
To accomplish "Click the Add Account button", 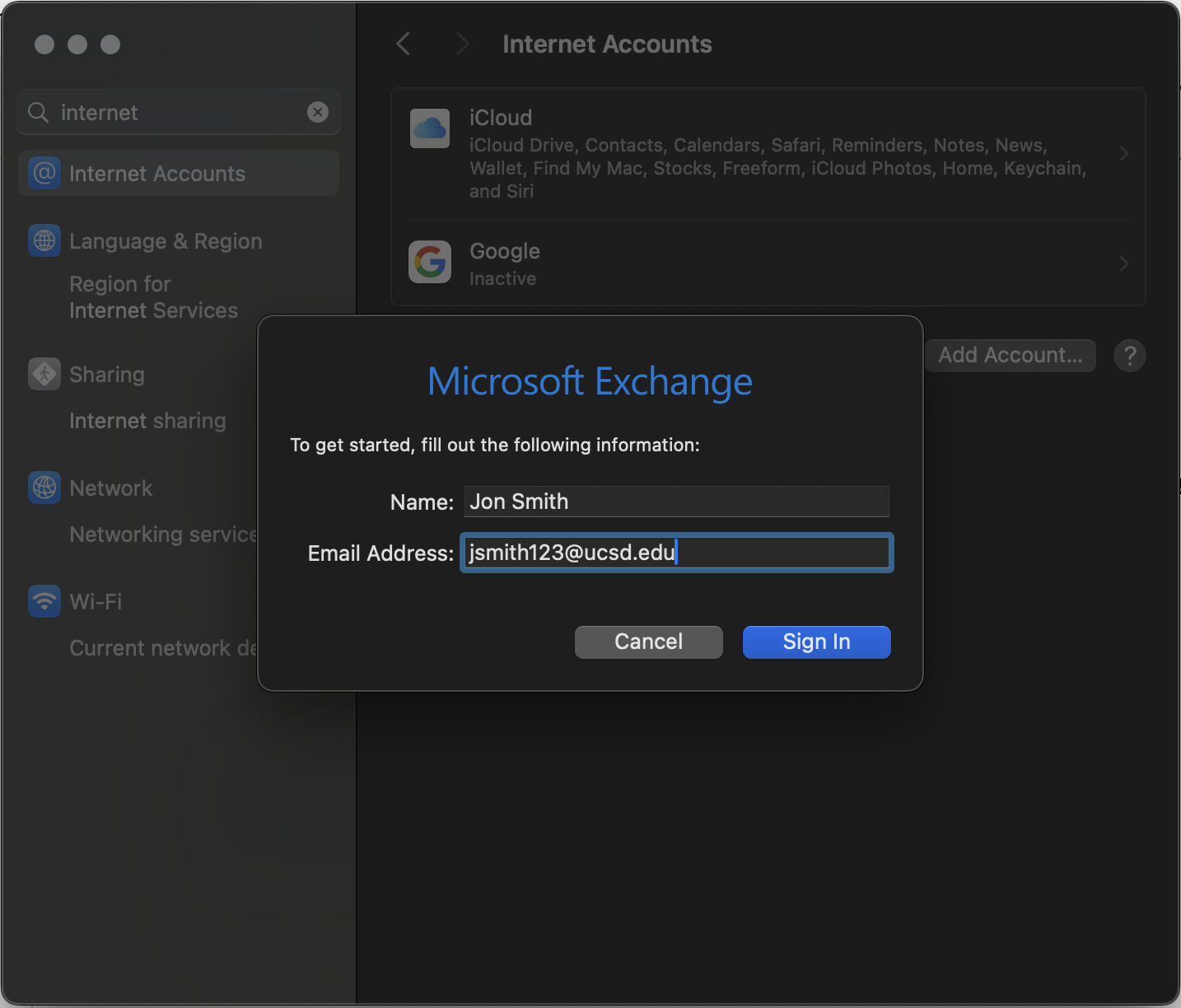I will click(1011, 355).
